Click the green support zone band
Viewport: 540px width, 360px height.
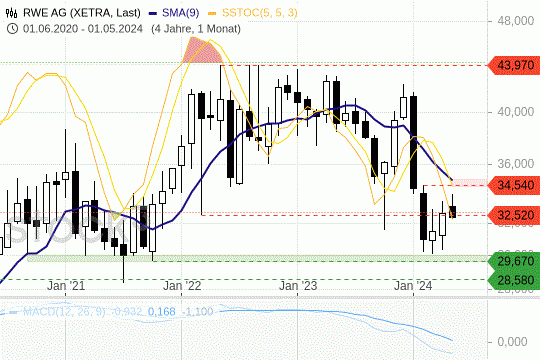click(258, 258)
